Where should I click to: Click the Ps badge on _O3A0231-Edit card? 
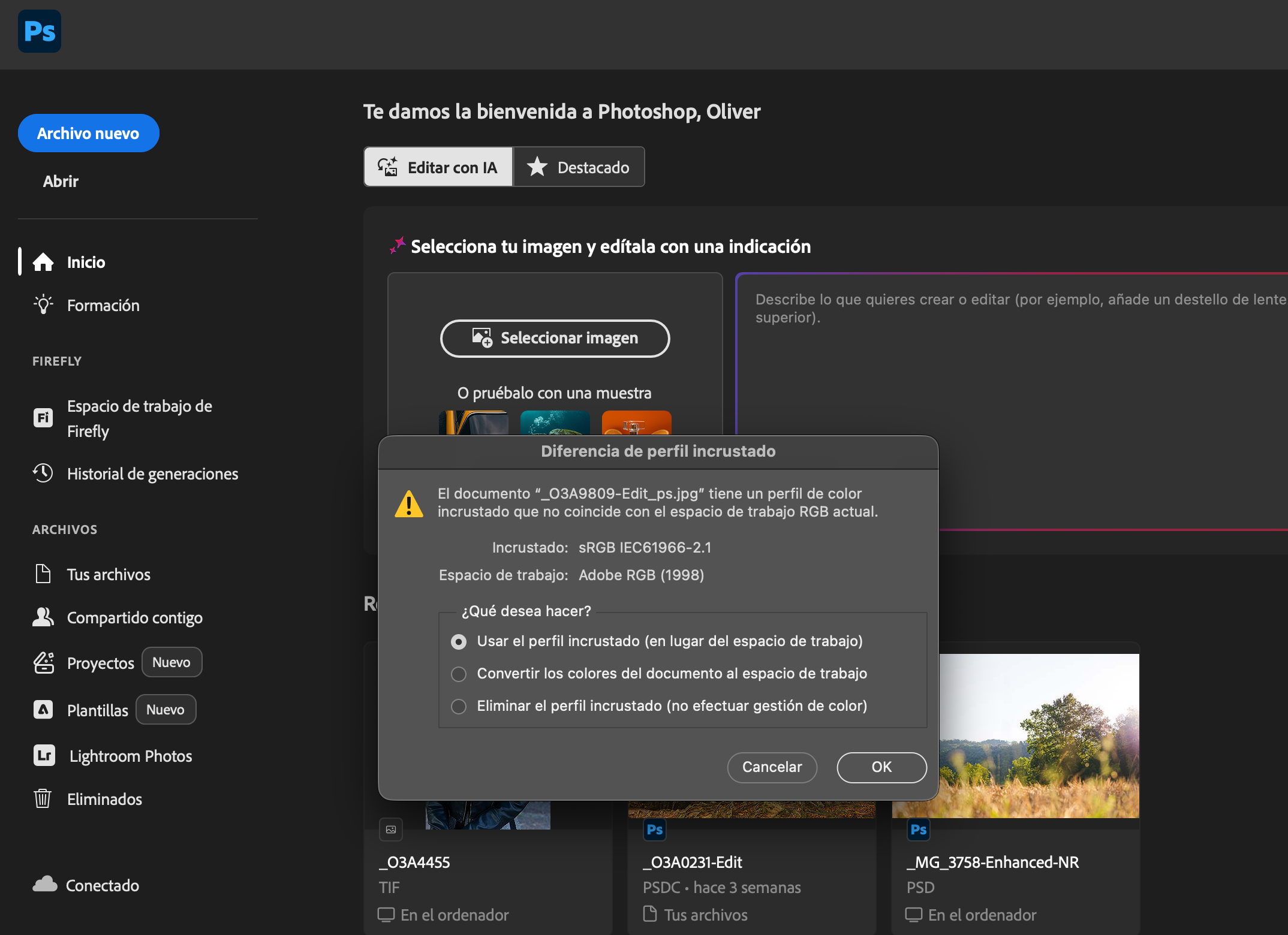pos(654,830)
